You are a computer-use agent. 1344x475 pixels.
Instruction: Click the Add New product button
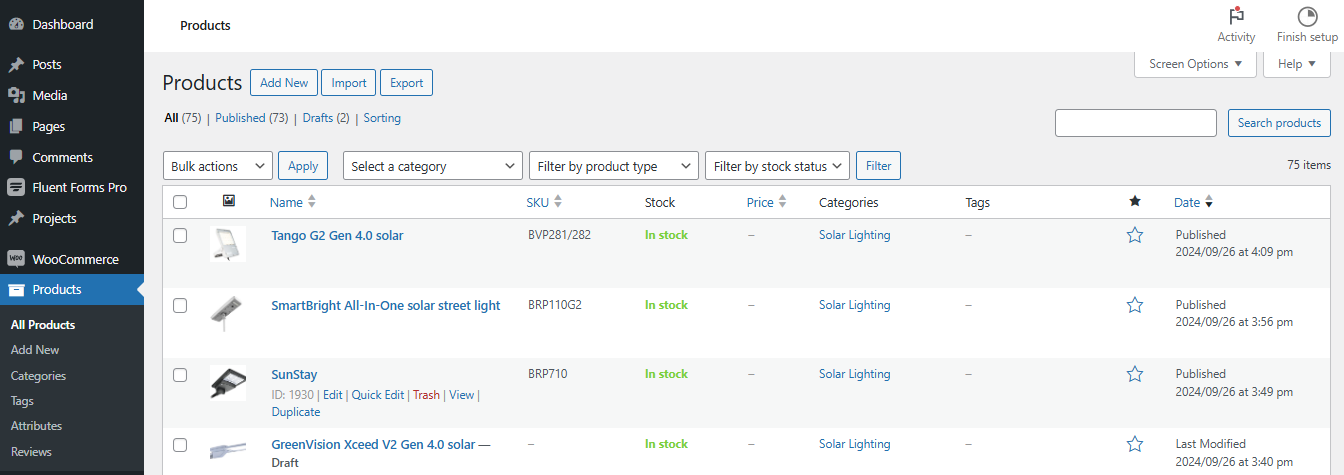tap(284, 83)
